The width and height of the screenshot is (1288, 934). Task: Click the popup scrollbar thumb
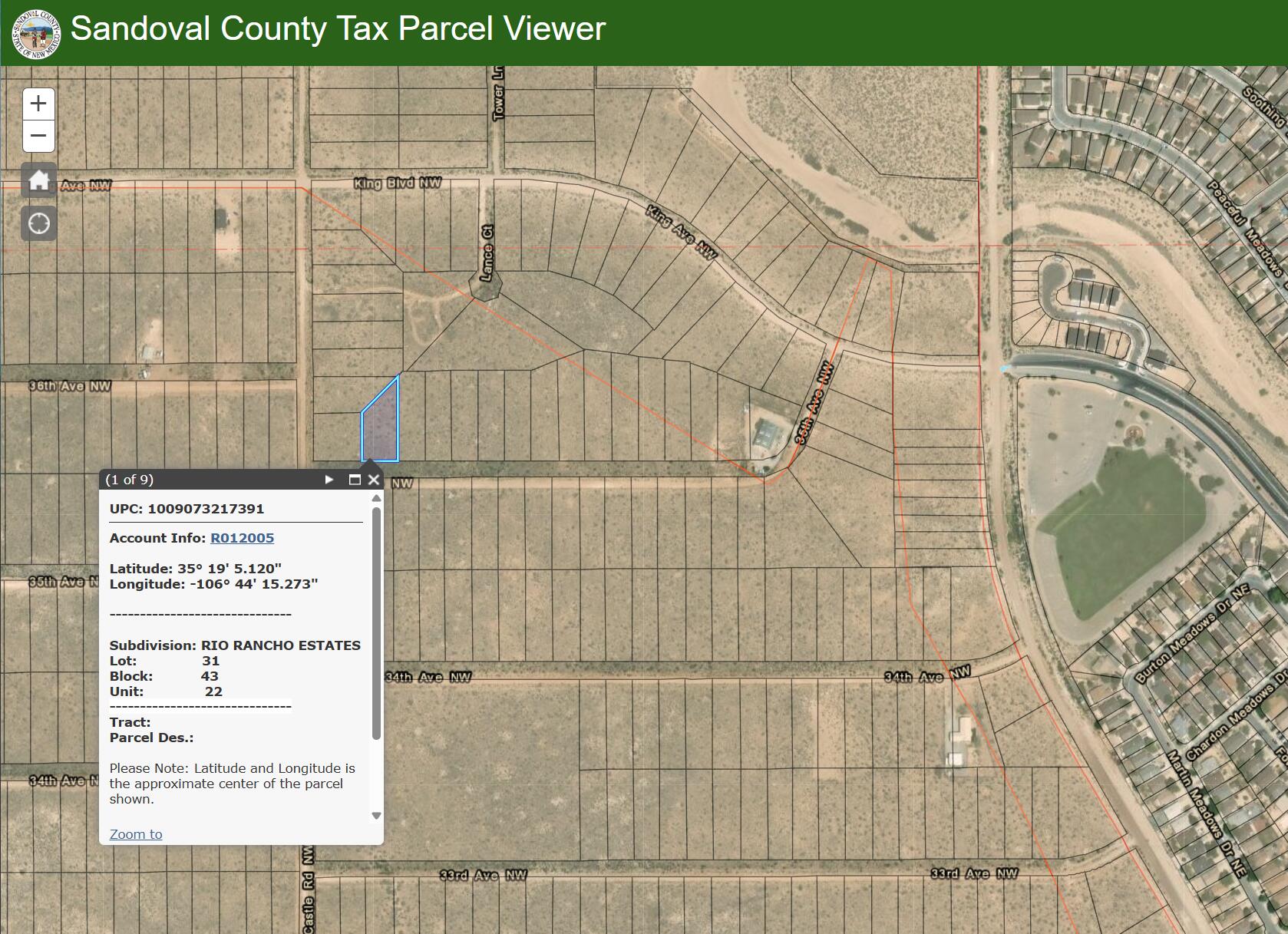coord(376,623)
